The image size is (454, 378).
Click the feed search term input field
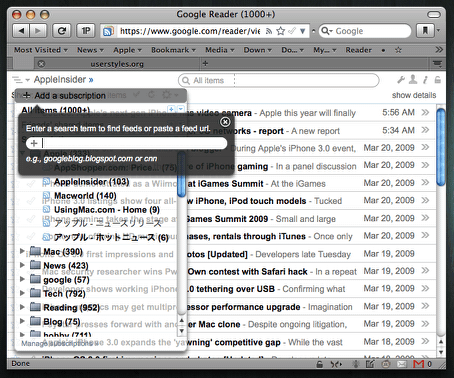point(127,143)
